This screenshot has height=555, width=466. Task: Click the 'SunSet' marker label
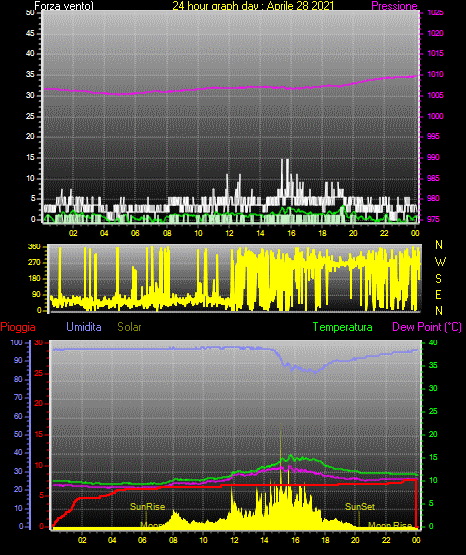pyautogui.click(x=360, y=507)
